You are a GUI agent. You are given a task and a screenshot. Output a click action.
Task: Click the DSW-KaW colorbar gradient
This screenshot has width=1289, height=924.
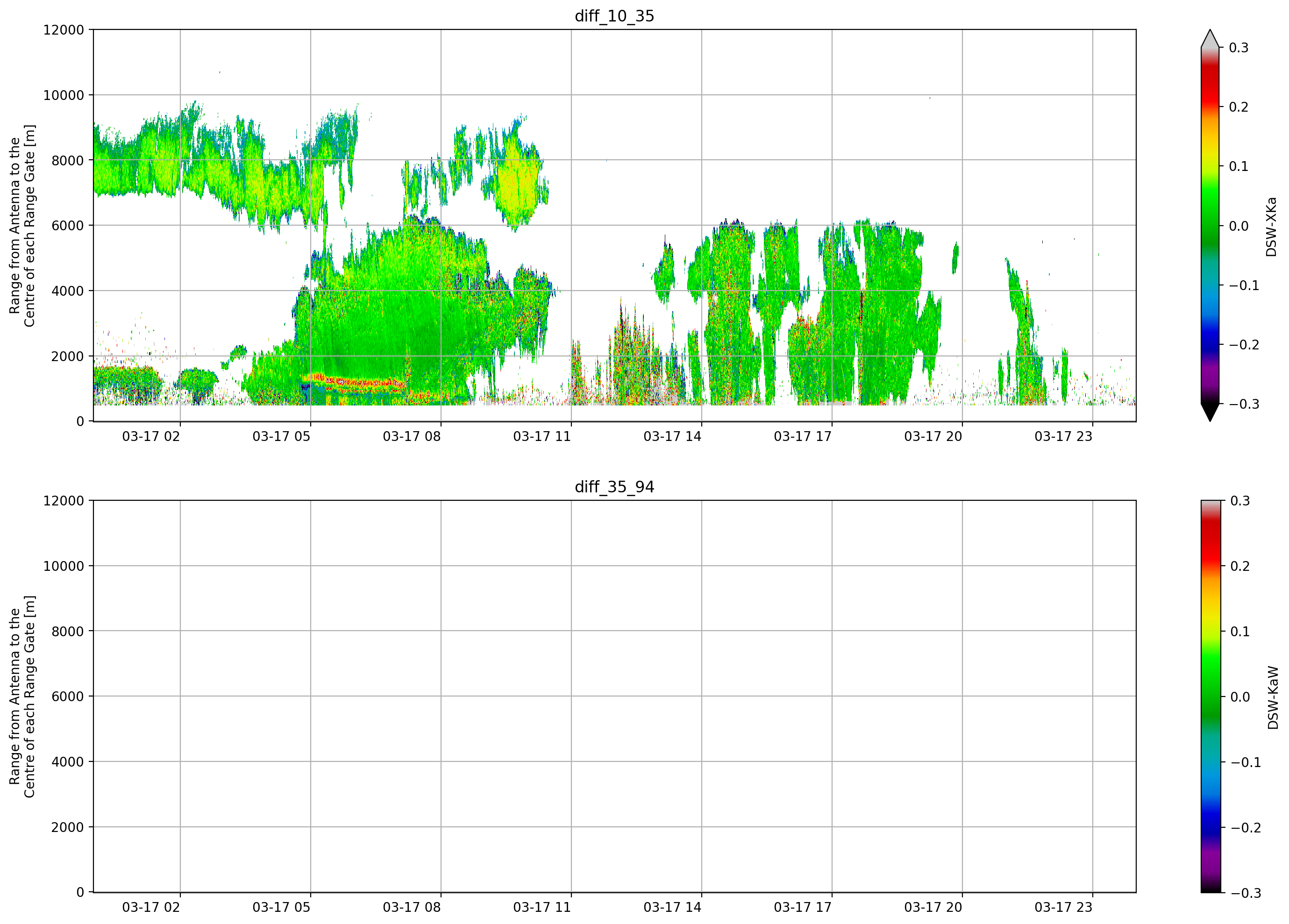[1210, 697]
